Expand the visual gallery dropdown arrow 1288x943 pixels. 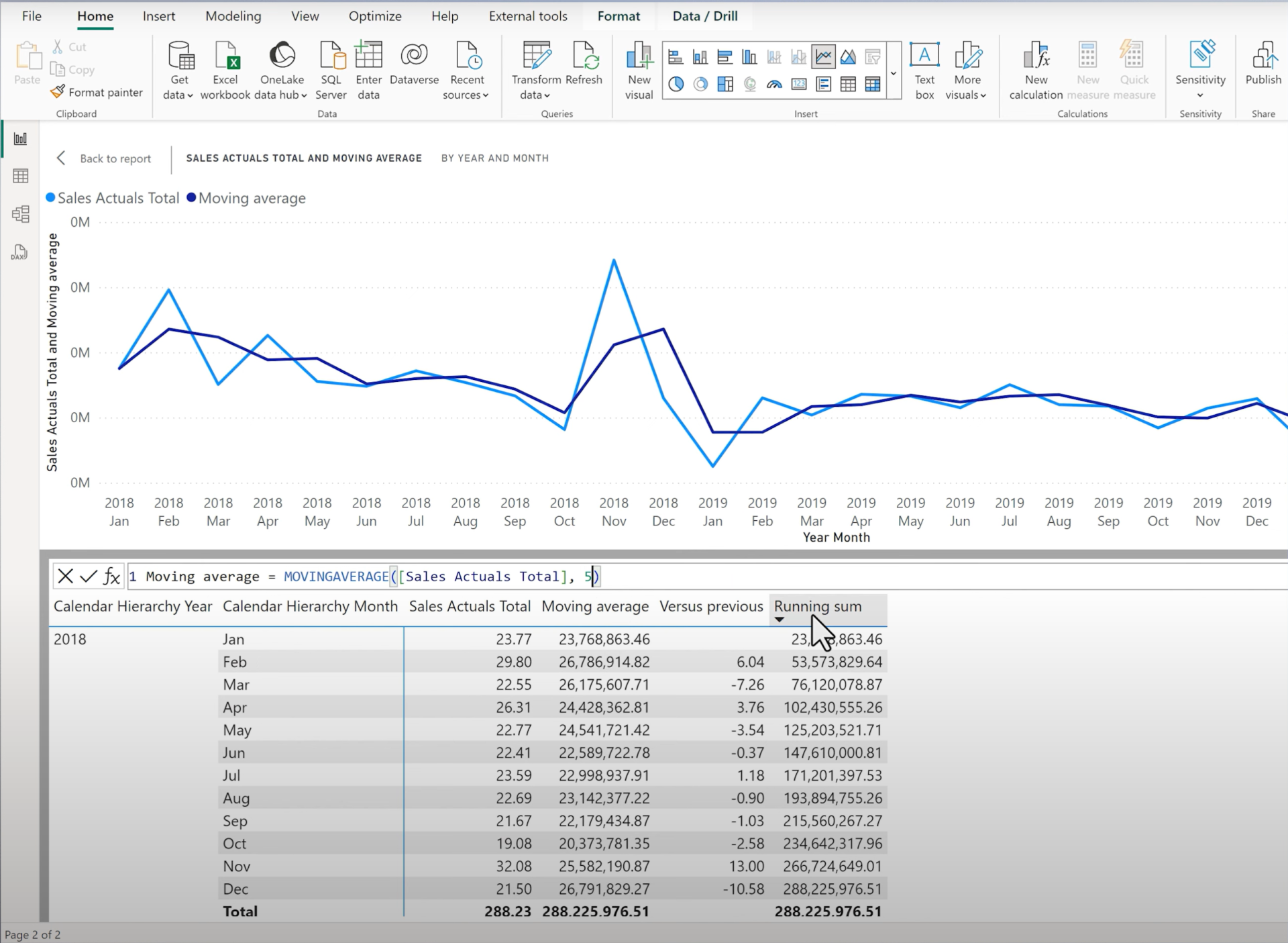893,73
